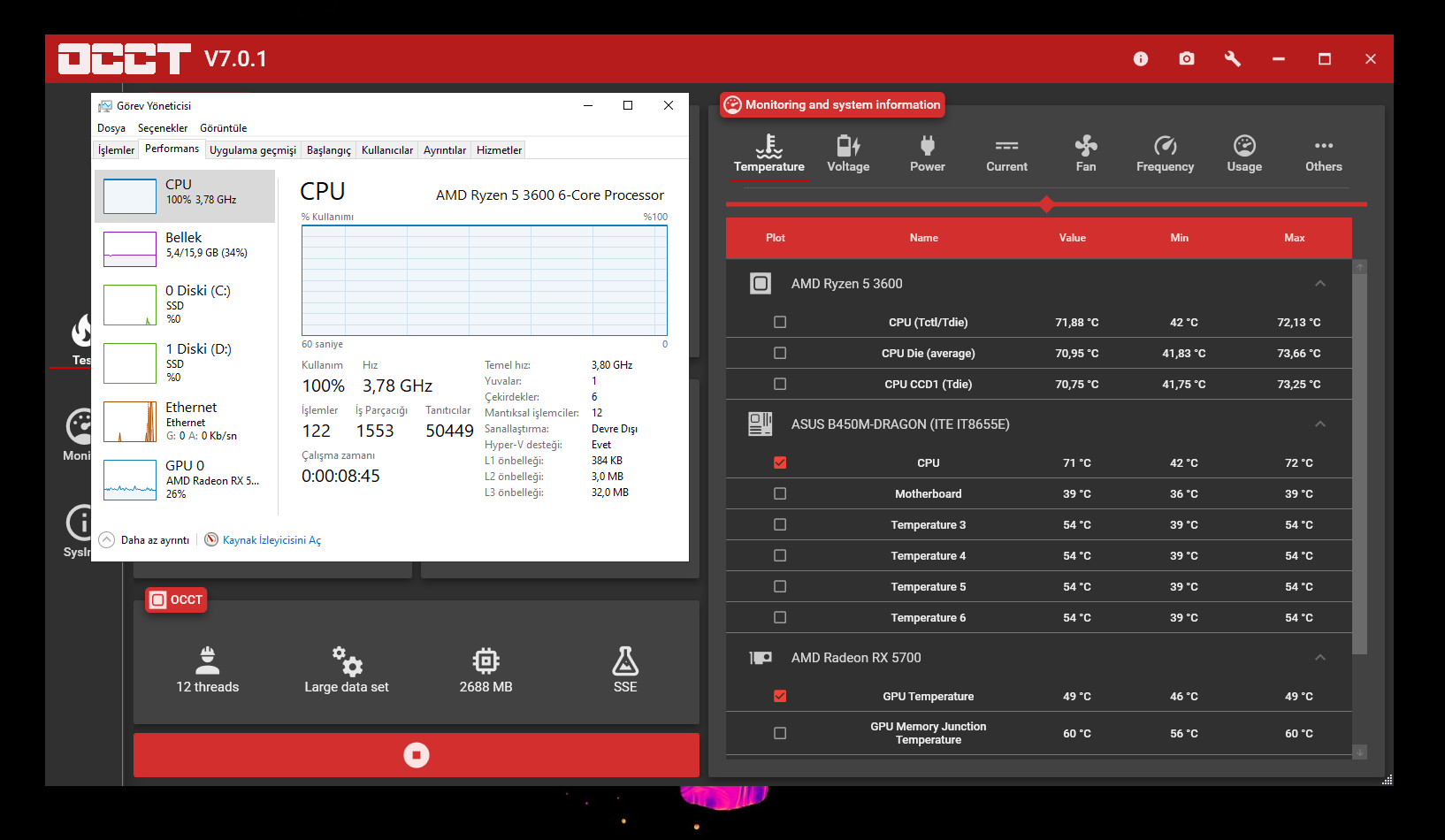
Task: Open the Kullanıcılar tab in Task Manager
Action: pyautogui.click(x=387, y=150)
